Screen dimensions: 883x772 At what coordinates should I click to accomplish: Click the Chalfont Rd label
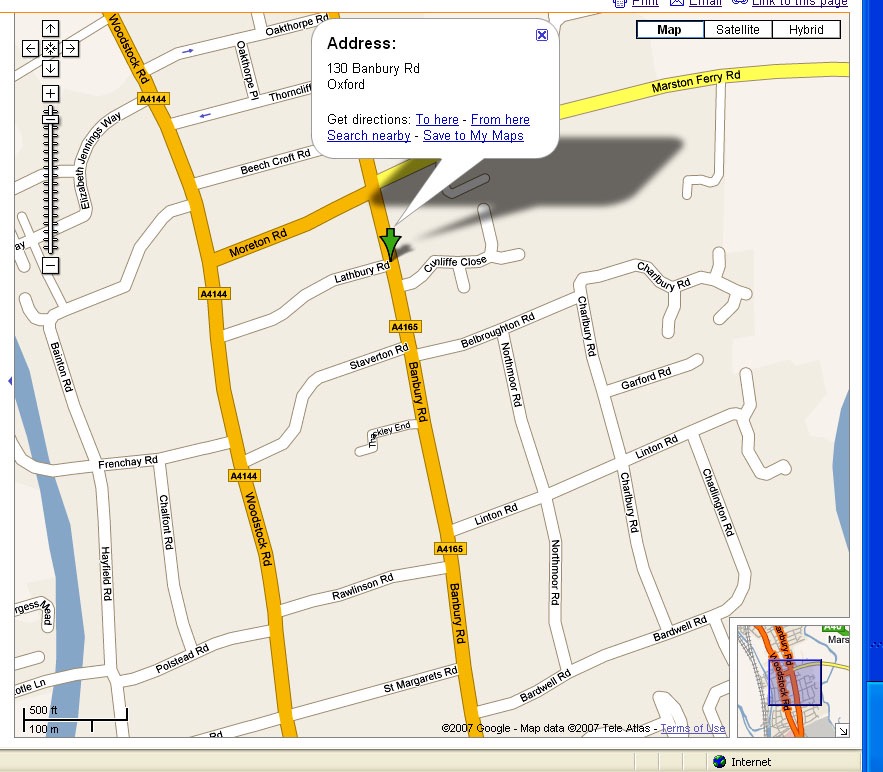point(166,522)
